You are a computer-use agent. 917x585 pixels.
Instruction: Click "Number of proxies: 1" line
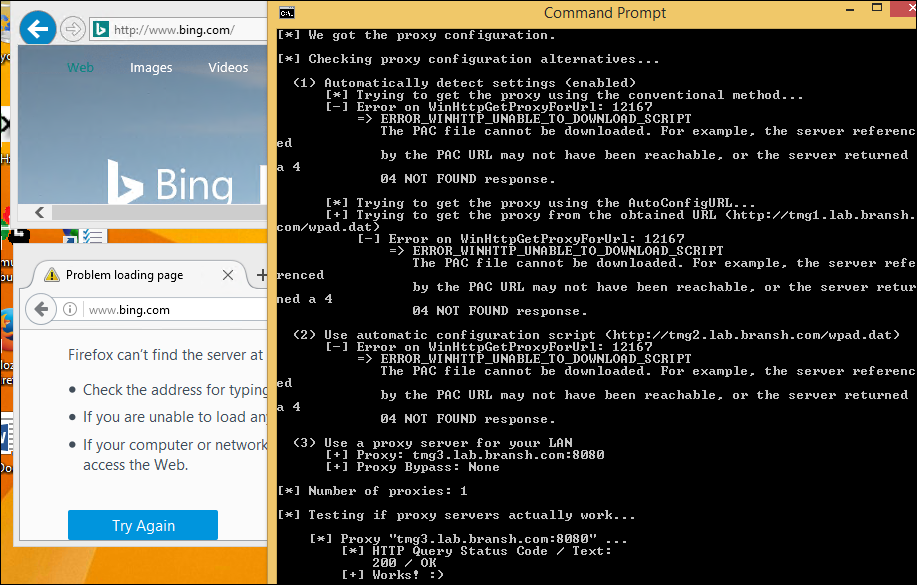tap(373, 491)
